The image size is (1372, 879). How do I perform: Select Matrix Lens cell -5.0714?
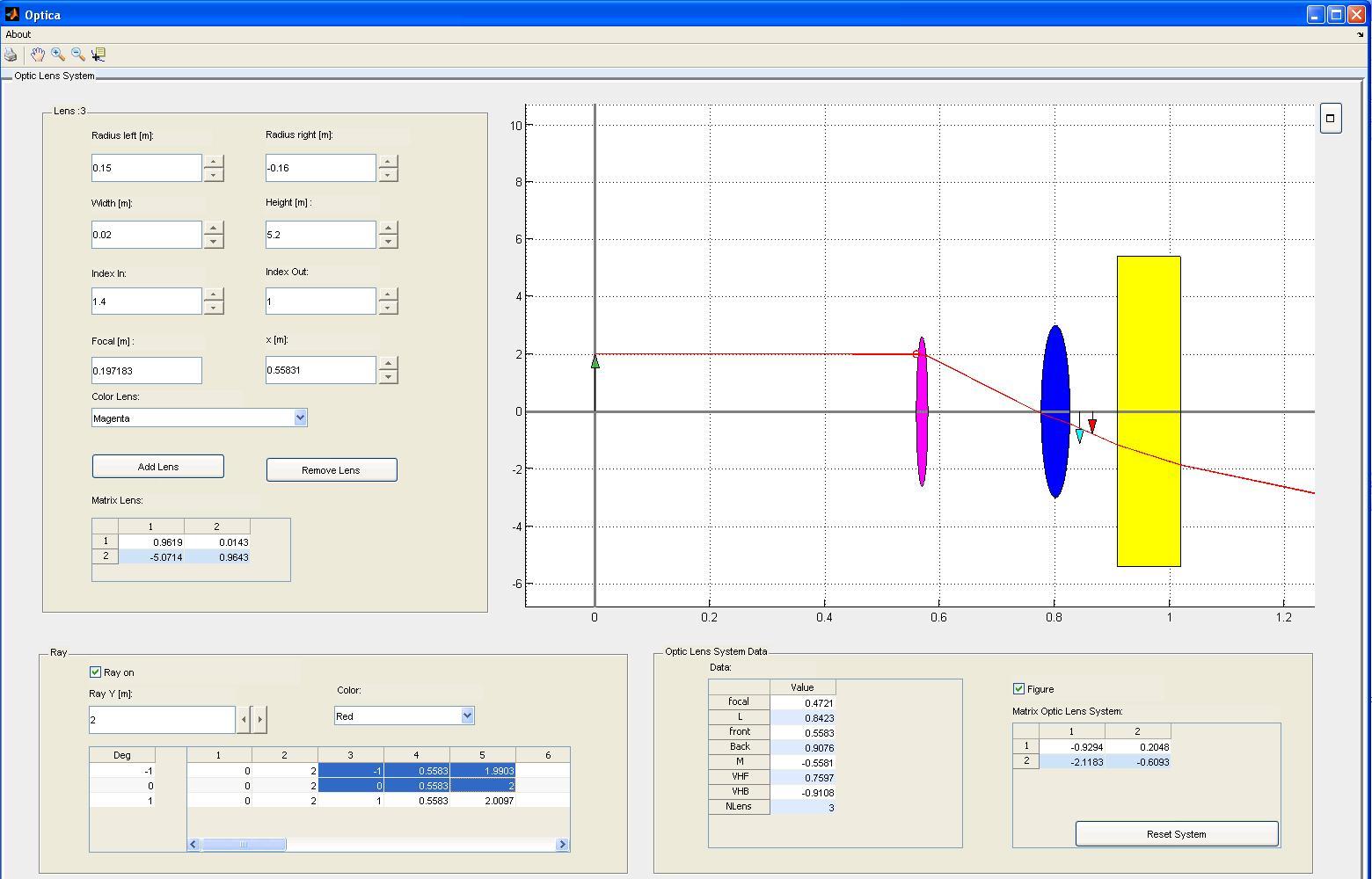click(151, 557)
